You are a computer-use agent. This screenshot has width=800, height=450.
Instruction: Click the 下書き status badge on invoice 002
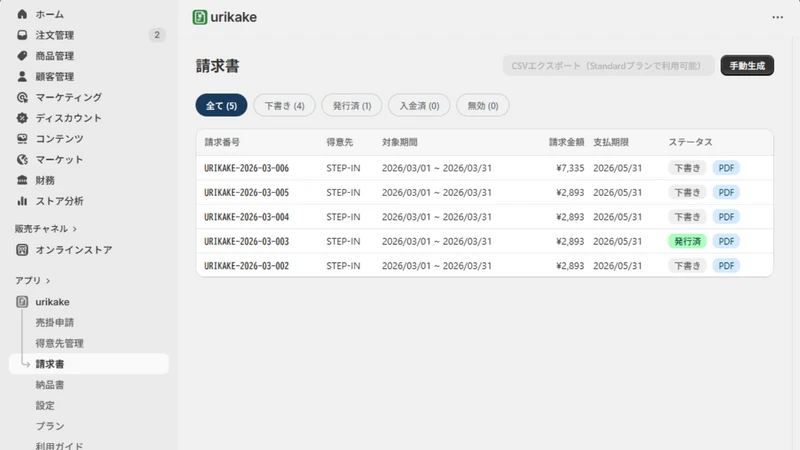687,266
